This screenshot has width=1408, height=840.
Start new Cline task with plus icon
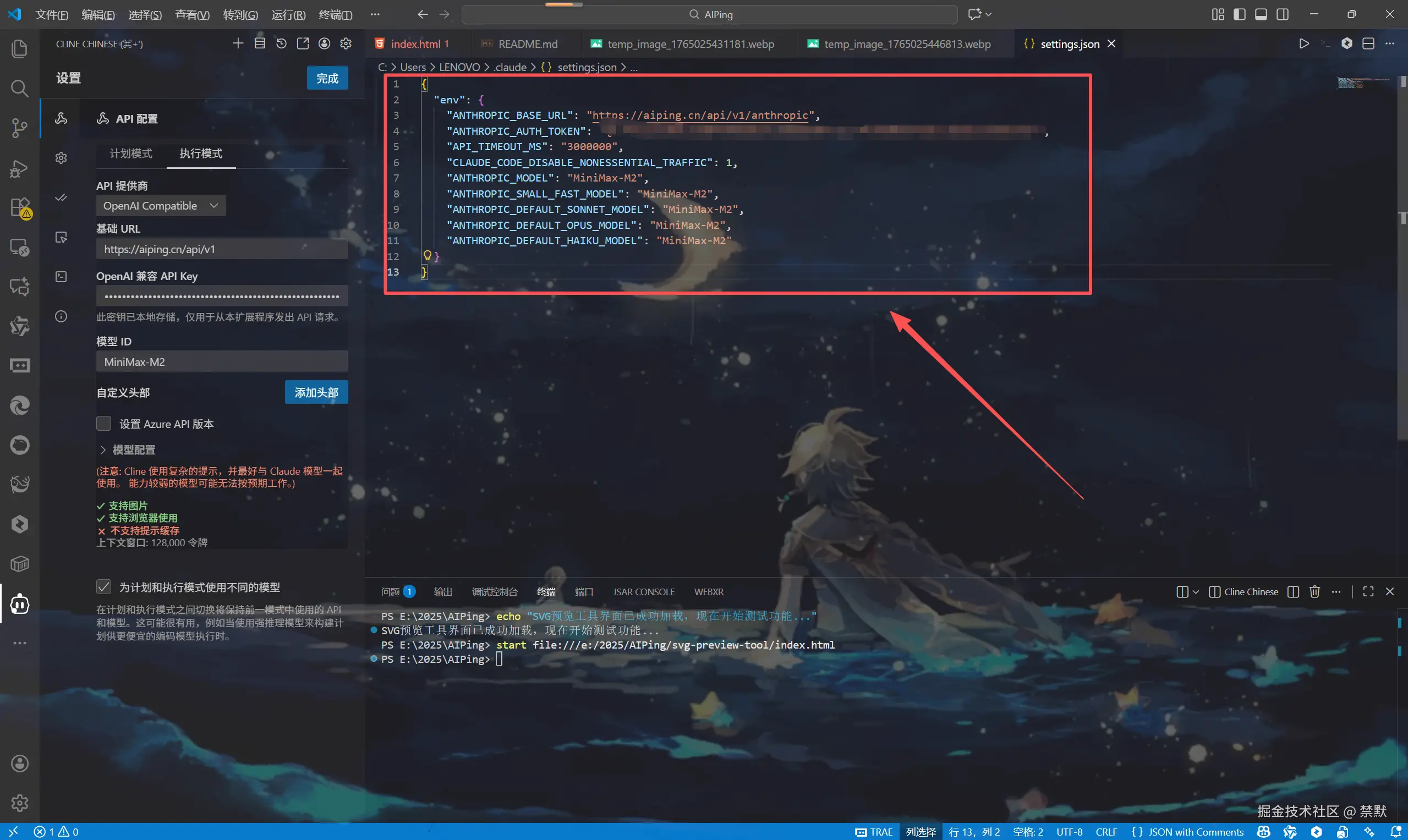pos(238,43)
